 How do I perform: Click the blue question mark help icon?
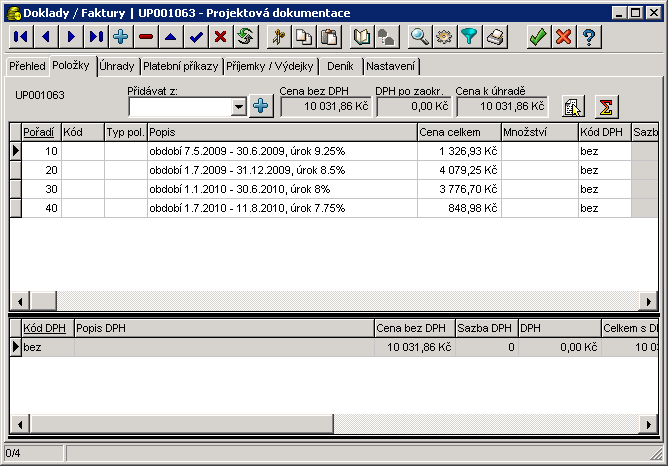coord(590,37)
